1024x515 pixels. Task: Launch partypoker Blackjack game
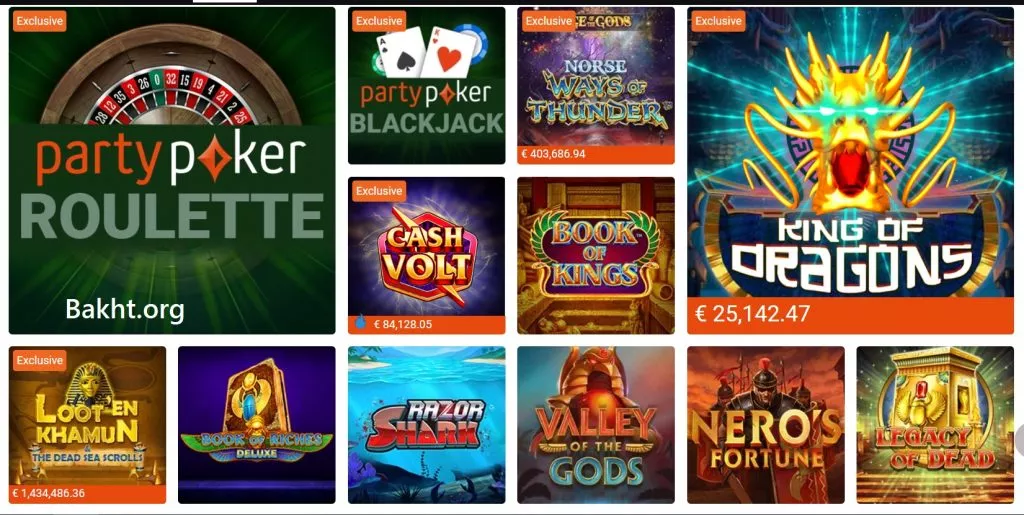pyautogui.click(x=426, y=86)
